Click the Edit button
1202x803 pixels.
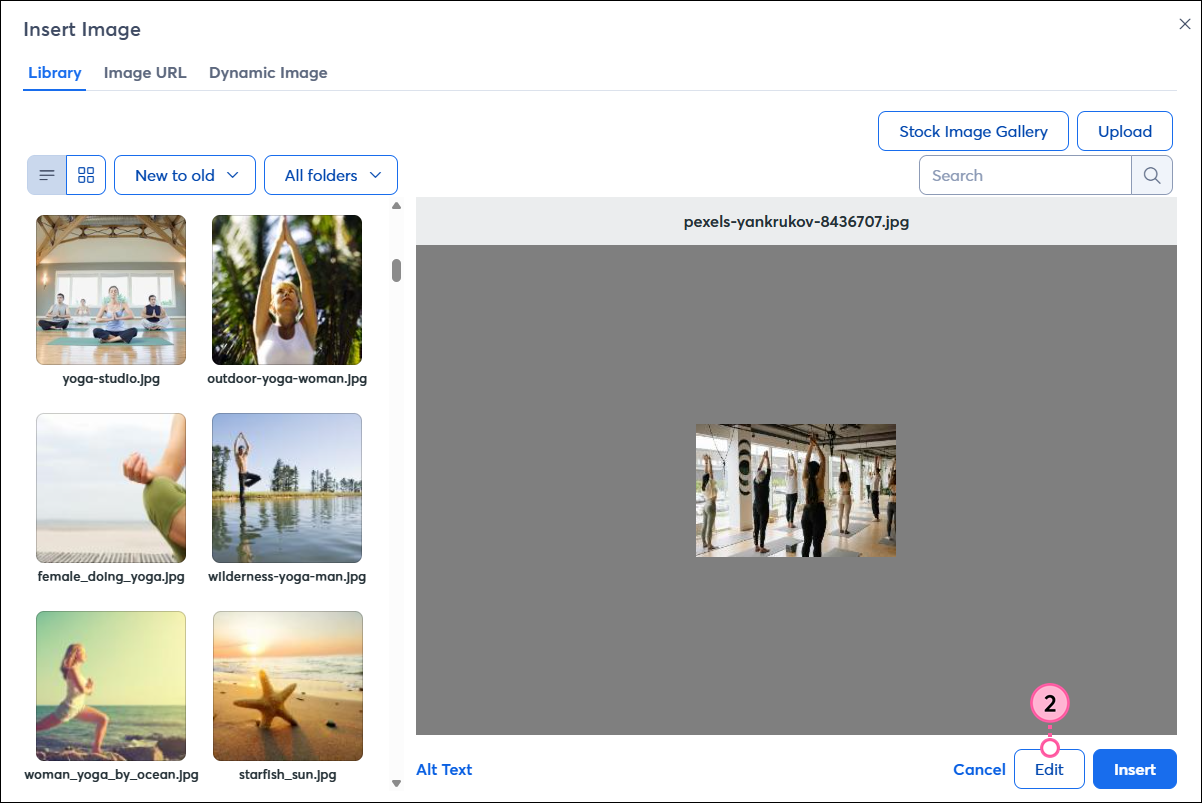point(1049,770)
